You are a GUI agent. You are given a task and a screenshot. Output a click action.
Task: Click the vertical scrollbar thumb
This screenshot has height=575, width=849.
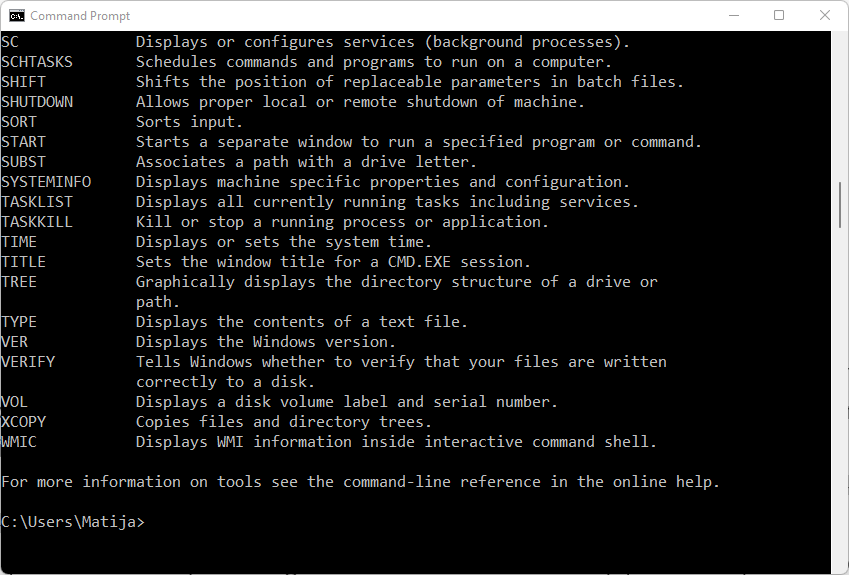tap(840, 205)
